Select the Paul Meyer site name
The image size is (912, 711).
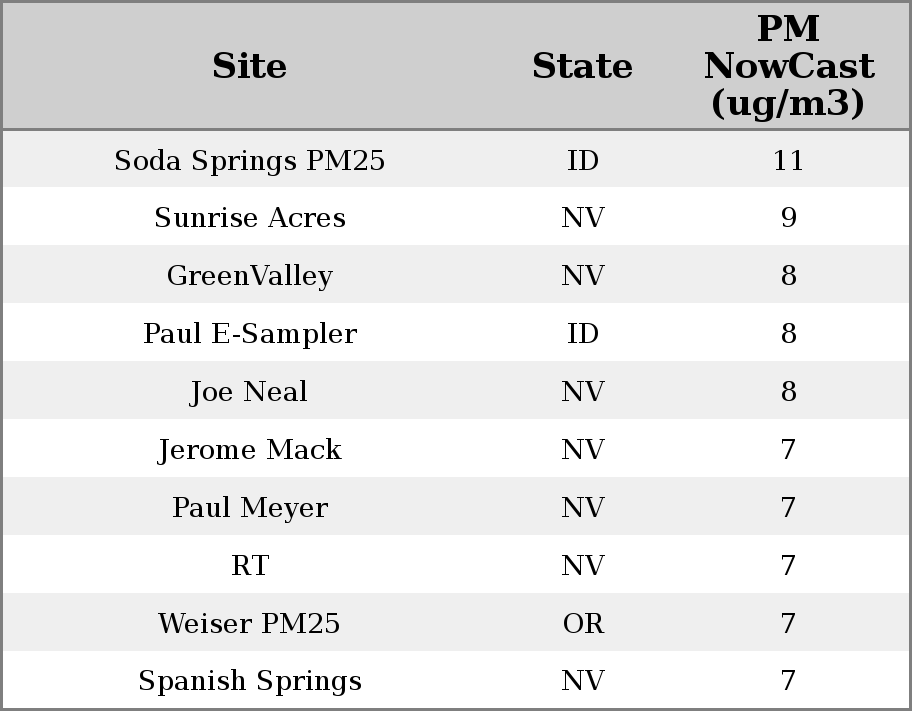(250, 508)
